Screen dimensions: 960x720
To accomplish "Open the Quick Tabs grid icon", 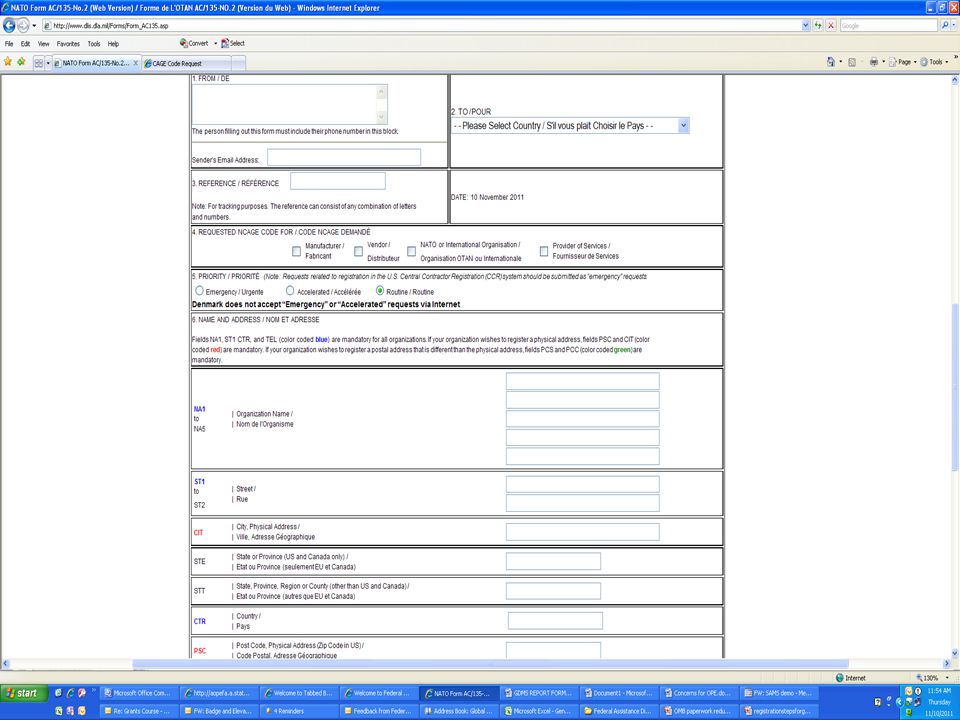I will pos(39,62).
